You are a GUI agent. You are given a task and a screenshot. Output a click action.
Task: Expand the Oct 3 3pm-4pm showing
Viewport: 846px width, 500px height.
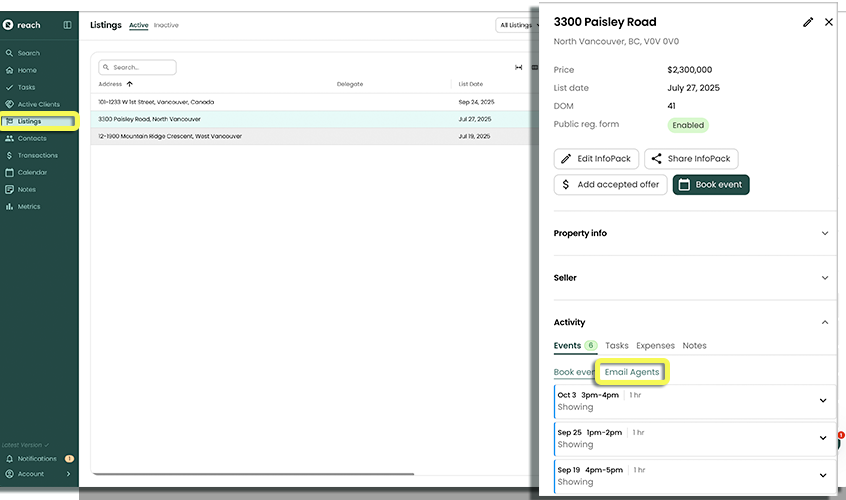pyautogui.click(x=822, y=401)
